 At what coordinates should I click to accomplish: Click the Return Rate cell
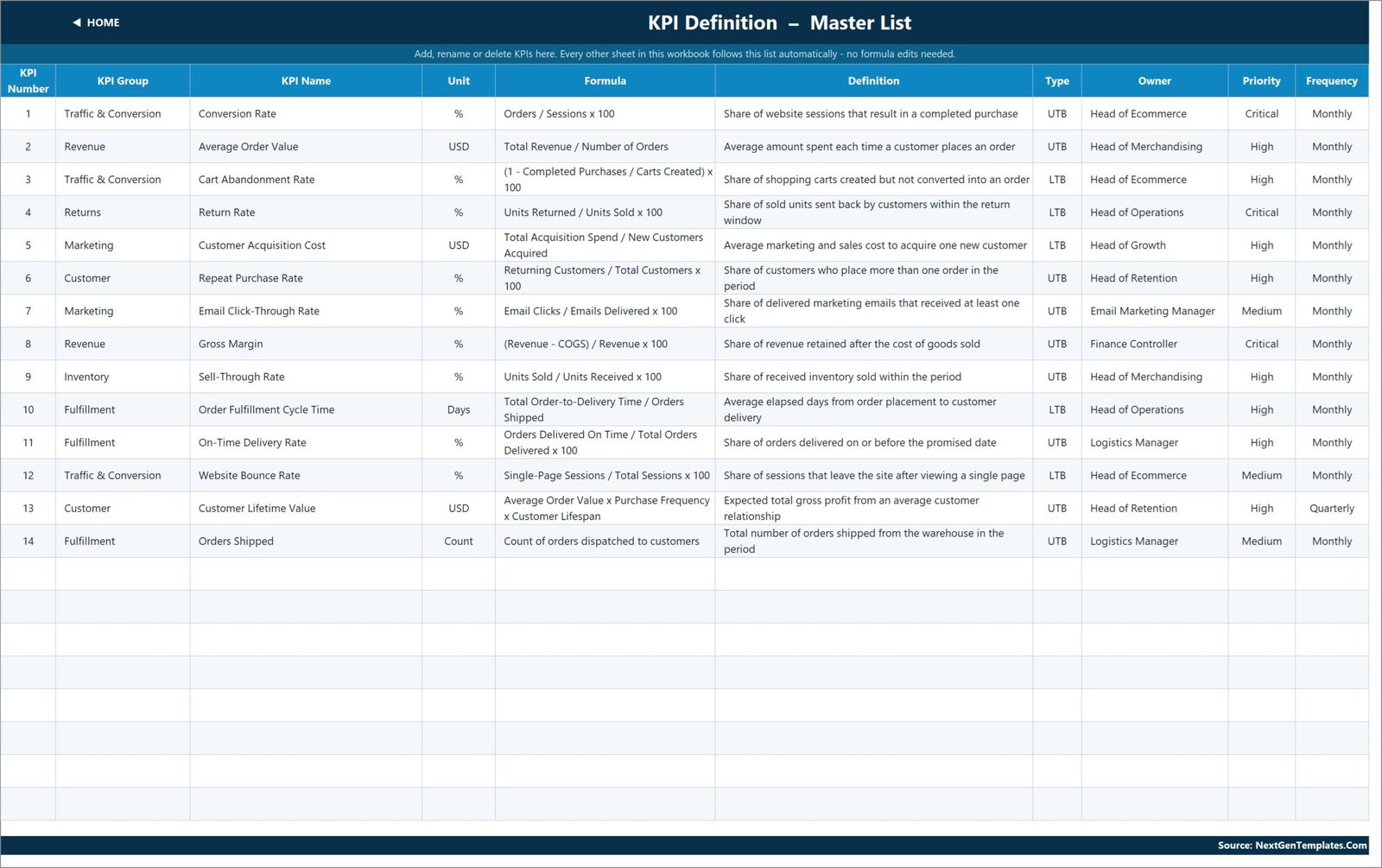(x=306, y=212)
